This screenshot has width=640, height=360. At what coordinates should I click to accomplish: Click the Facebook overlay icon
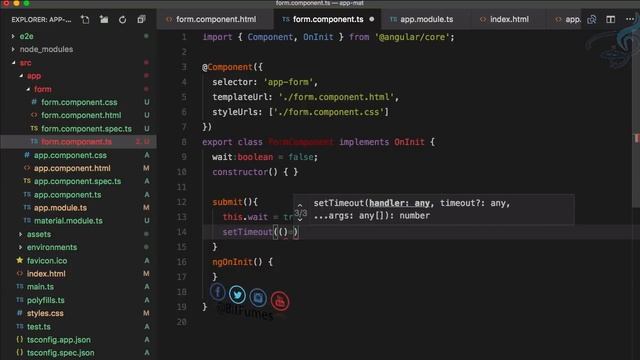tap(218, 292)
